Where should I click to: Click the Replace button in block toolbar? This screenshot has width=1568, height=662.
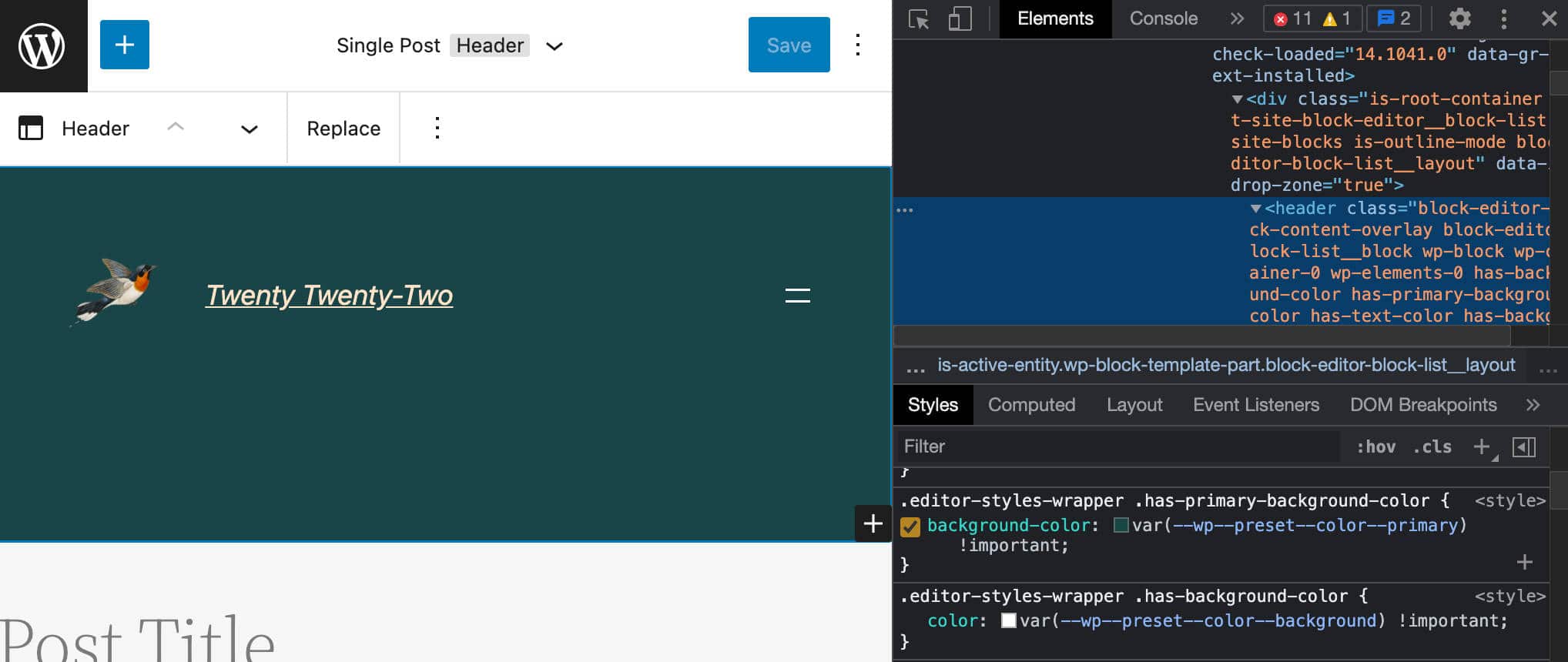(343, 129)
